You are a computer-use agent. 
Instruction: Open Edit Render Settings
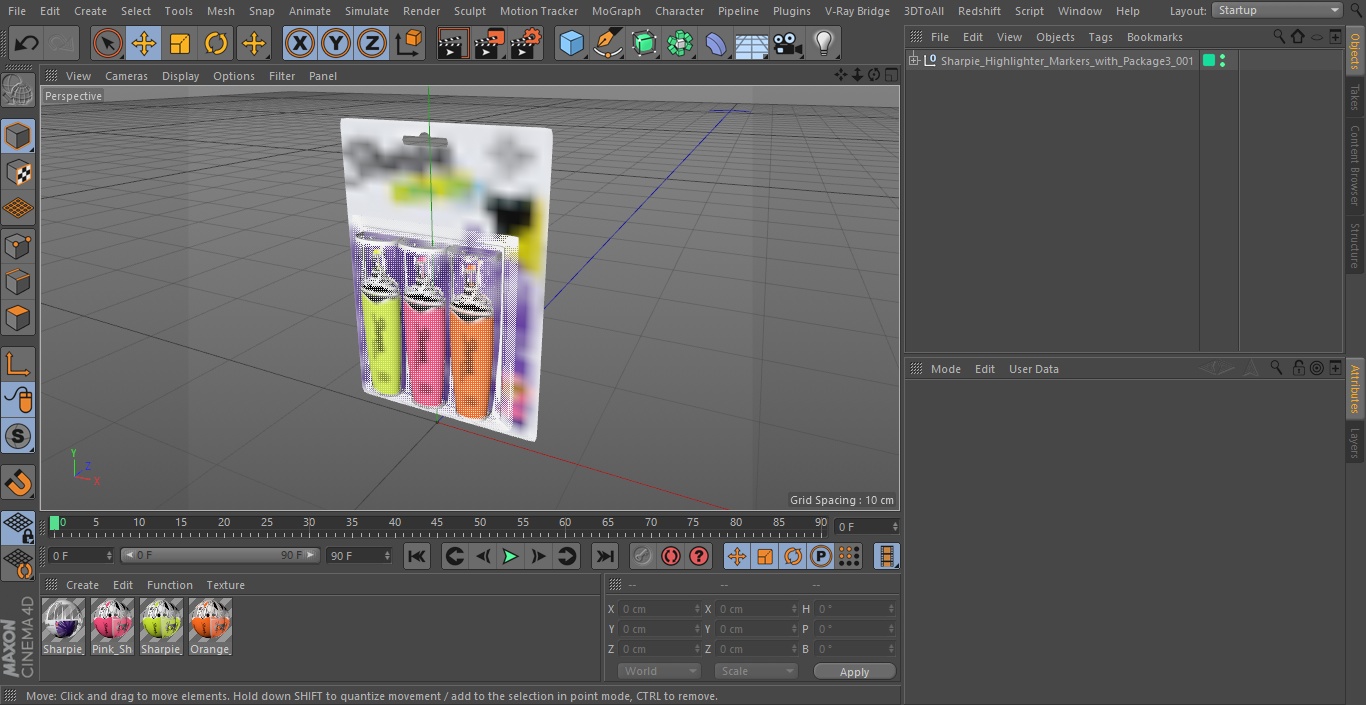[x=526, y=43]
